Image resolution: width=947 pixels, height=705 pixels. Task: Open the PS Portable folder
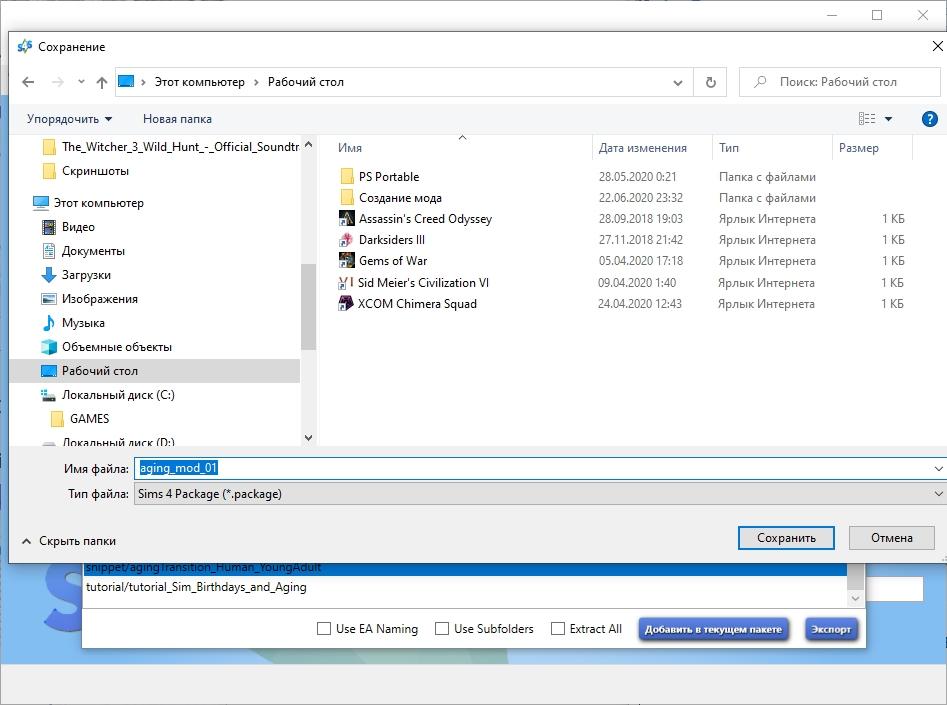pyautogui.click(x=388, y=177)
